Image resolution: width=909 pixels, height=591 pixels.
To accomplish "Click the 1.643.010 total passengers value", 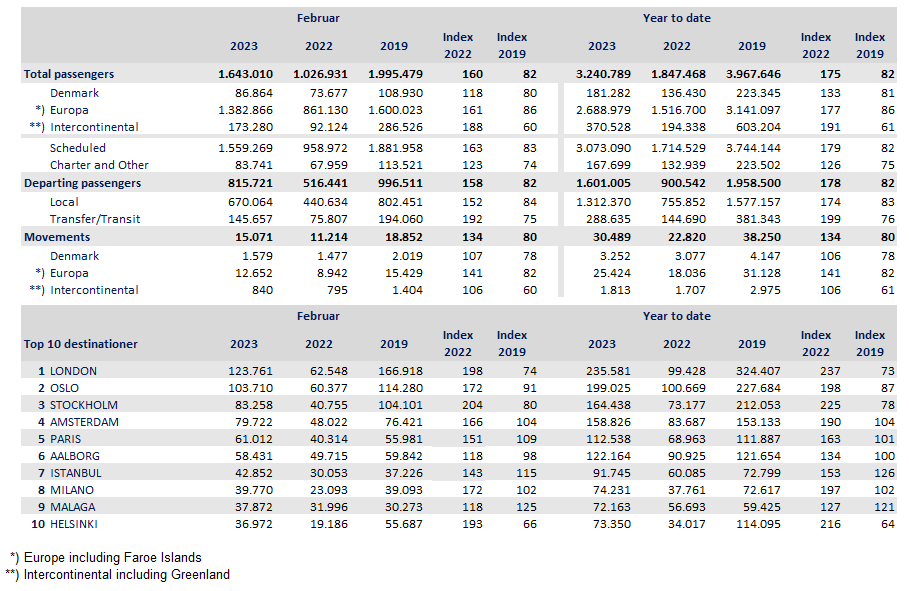I will point(245,74).
